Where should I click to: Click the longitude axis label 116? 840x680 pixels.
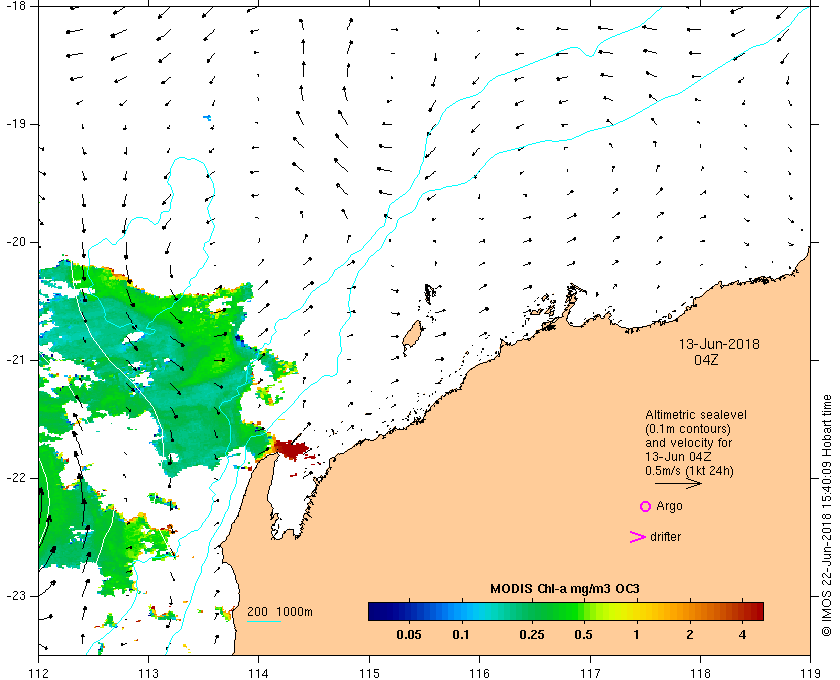(x=479, y=673)
